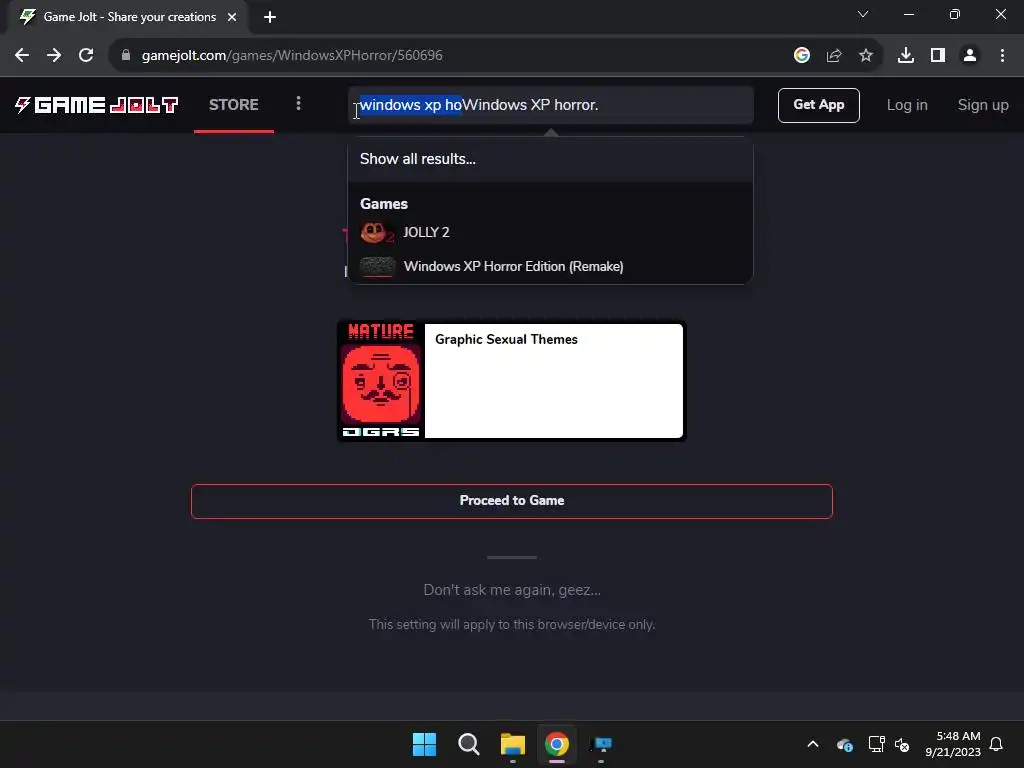
Task: Open the tab search chevron
Action: tap(863, 14)
